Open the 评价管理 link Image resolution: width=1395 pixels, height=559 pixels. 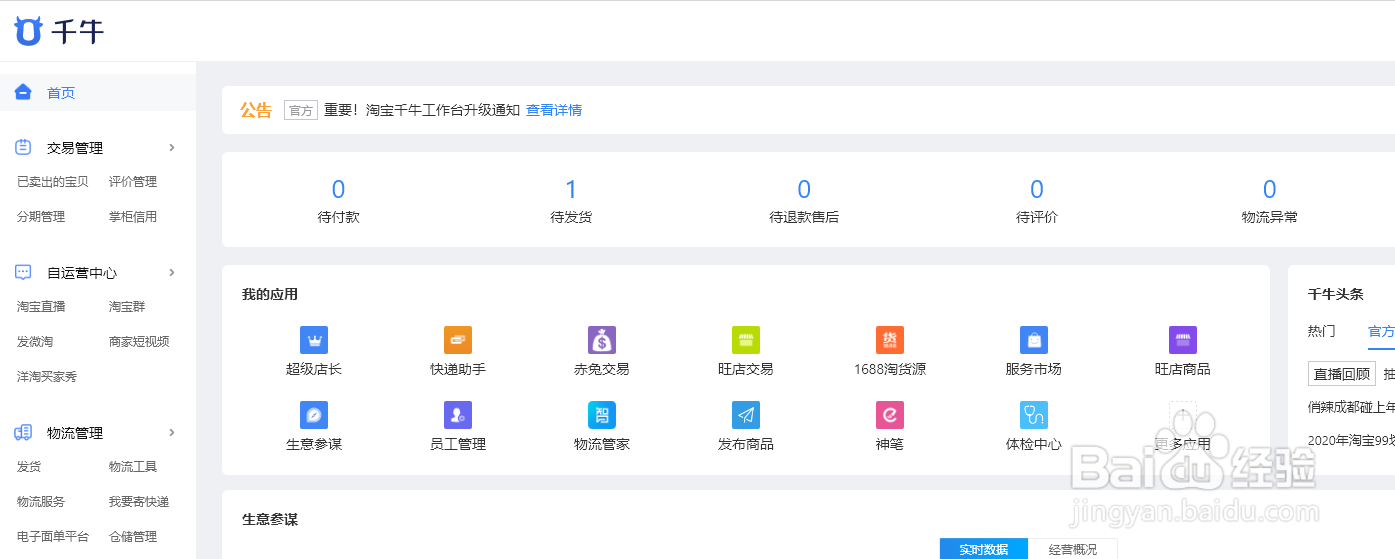click(x=133, y=182)
